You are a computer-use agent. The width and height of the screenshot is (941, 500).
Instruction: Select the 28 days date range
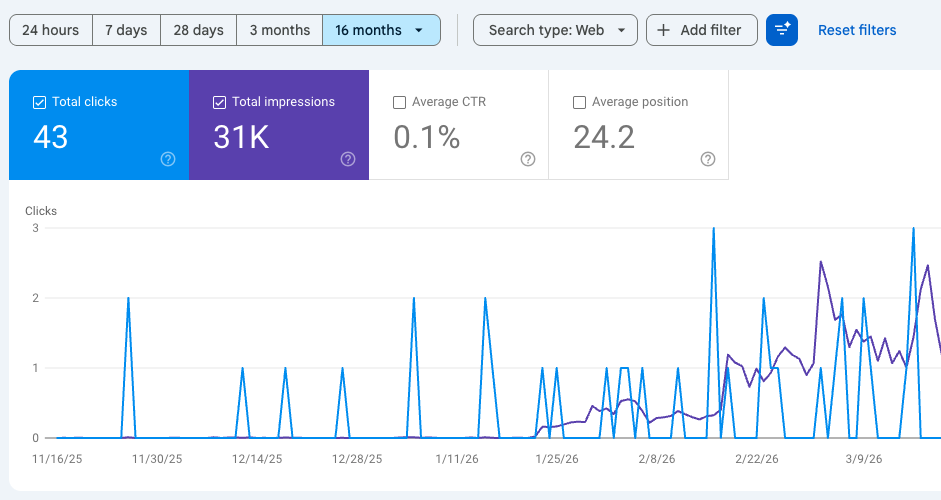coord(199,30)
